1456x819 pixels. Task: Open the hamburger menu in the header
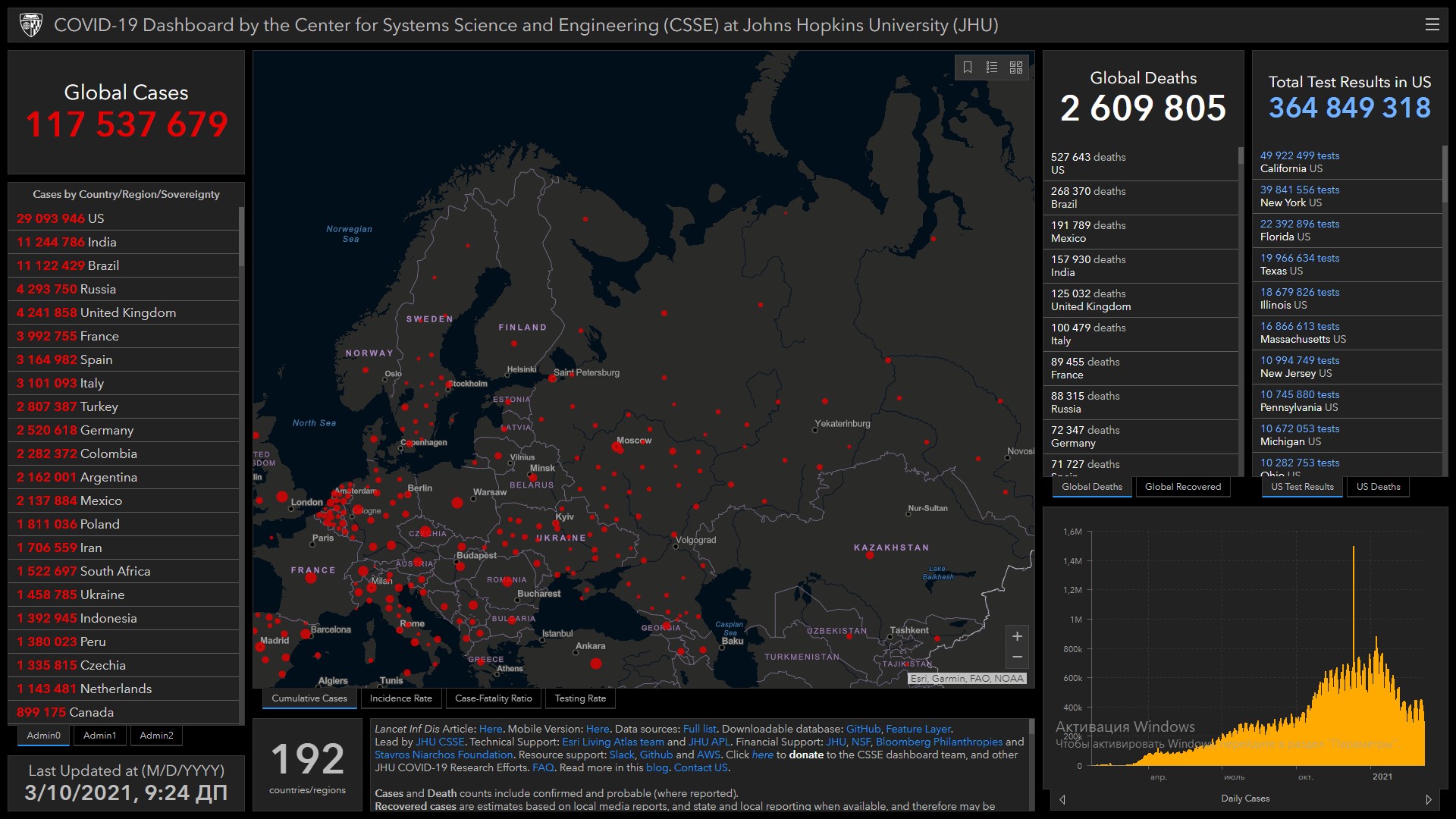click(x=1432, y=24)
